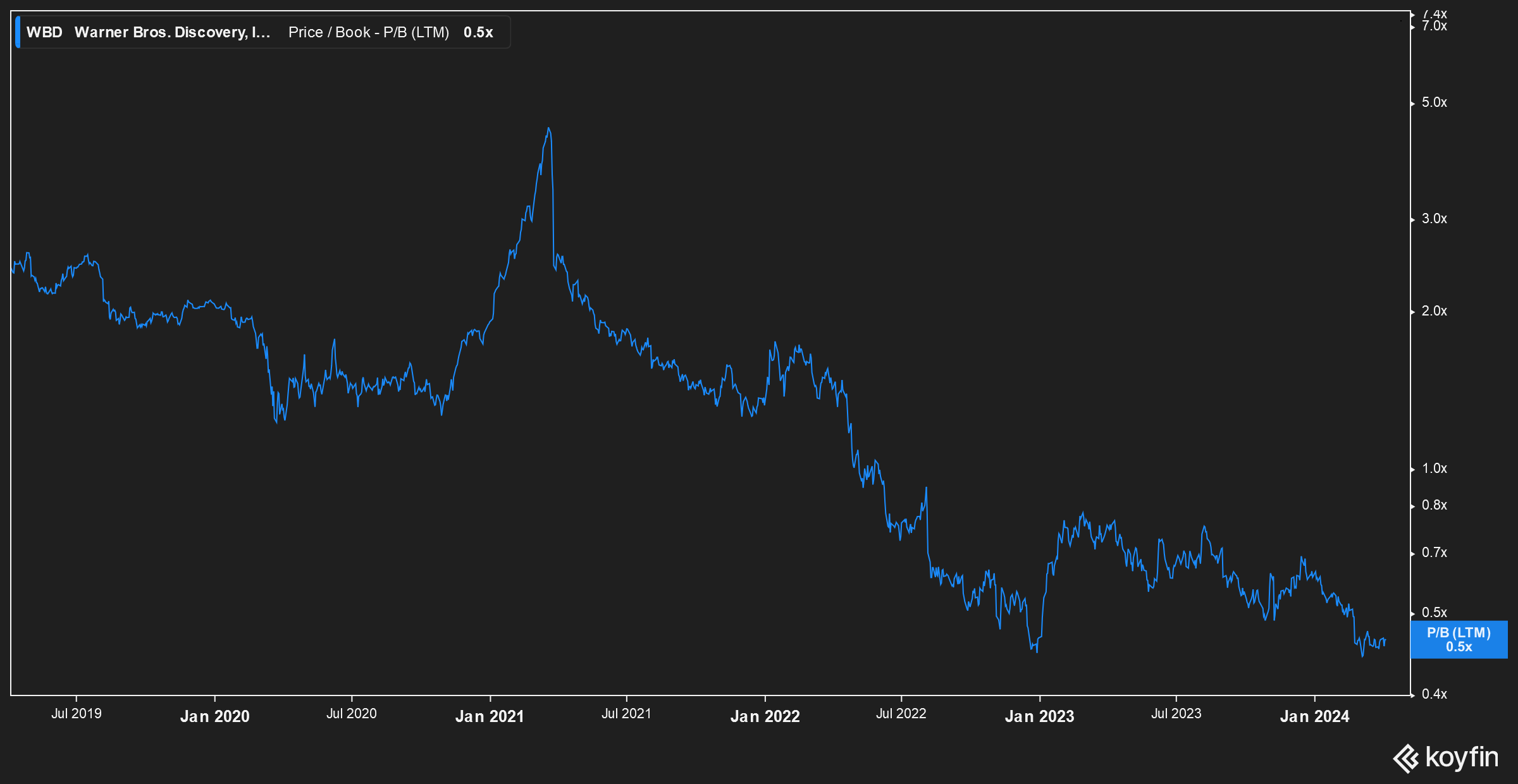Click the 0.7x y-axis label

tap(1435, 553)
